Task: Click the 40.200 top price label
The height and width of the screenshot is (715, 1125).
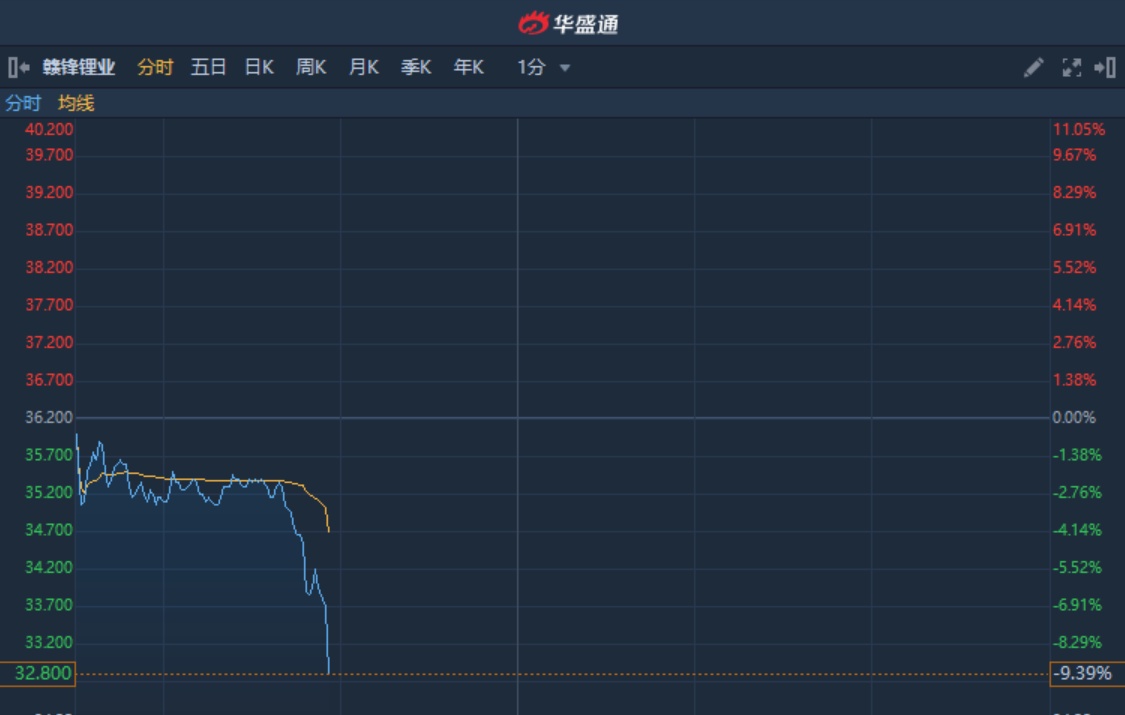Action: 49,129
